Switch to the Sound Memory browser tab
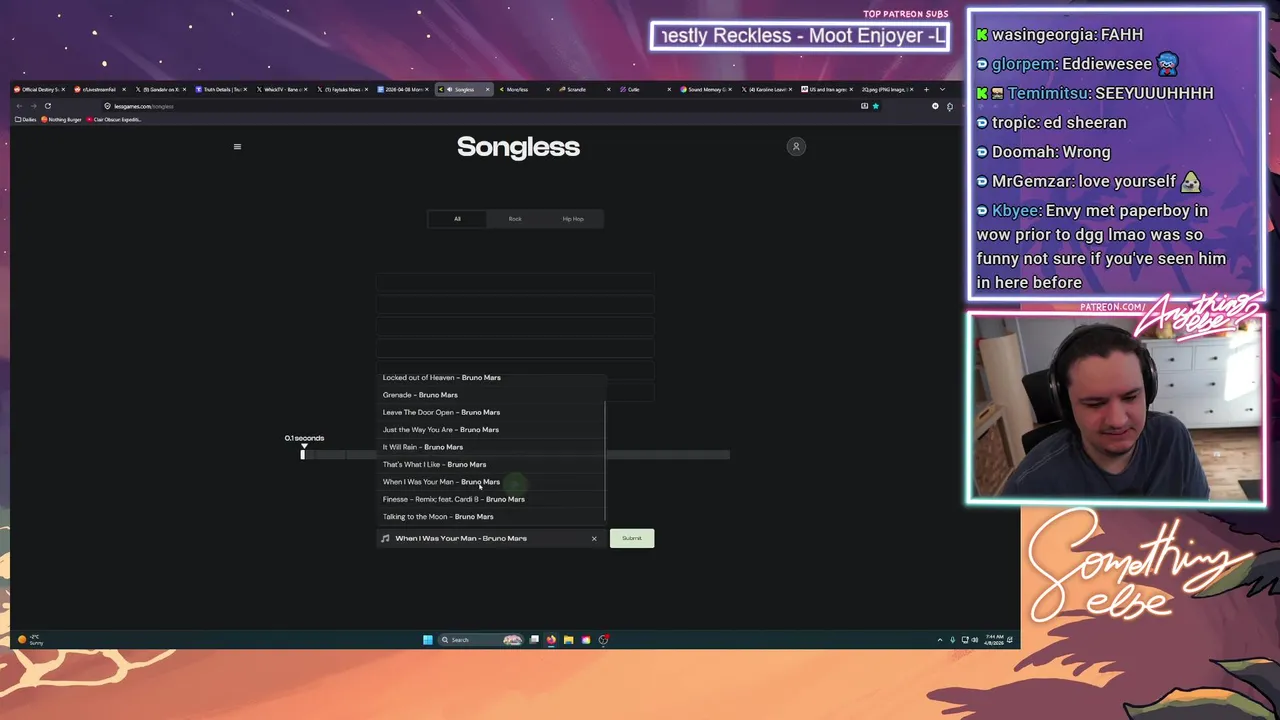Image resolution: width=1280 pixels, height=720 pixels. [x=704, y=89]
